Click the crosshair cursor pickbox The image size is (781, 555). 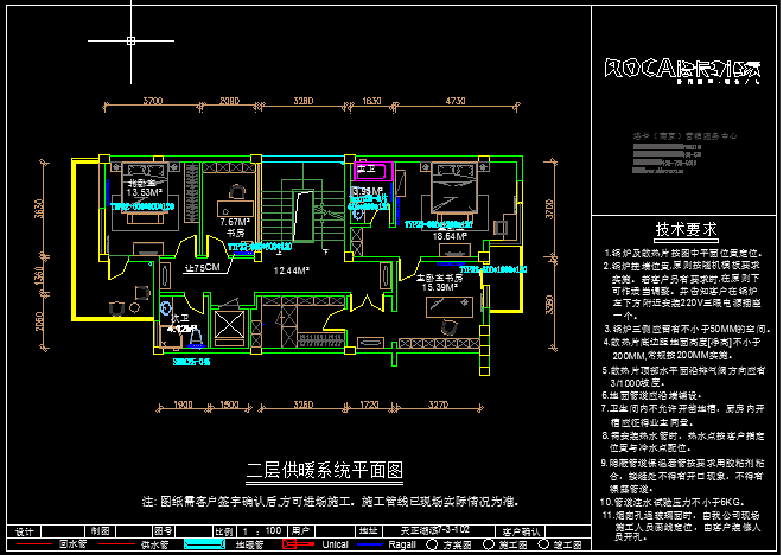point(130,41)
